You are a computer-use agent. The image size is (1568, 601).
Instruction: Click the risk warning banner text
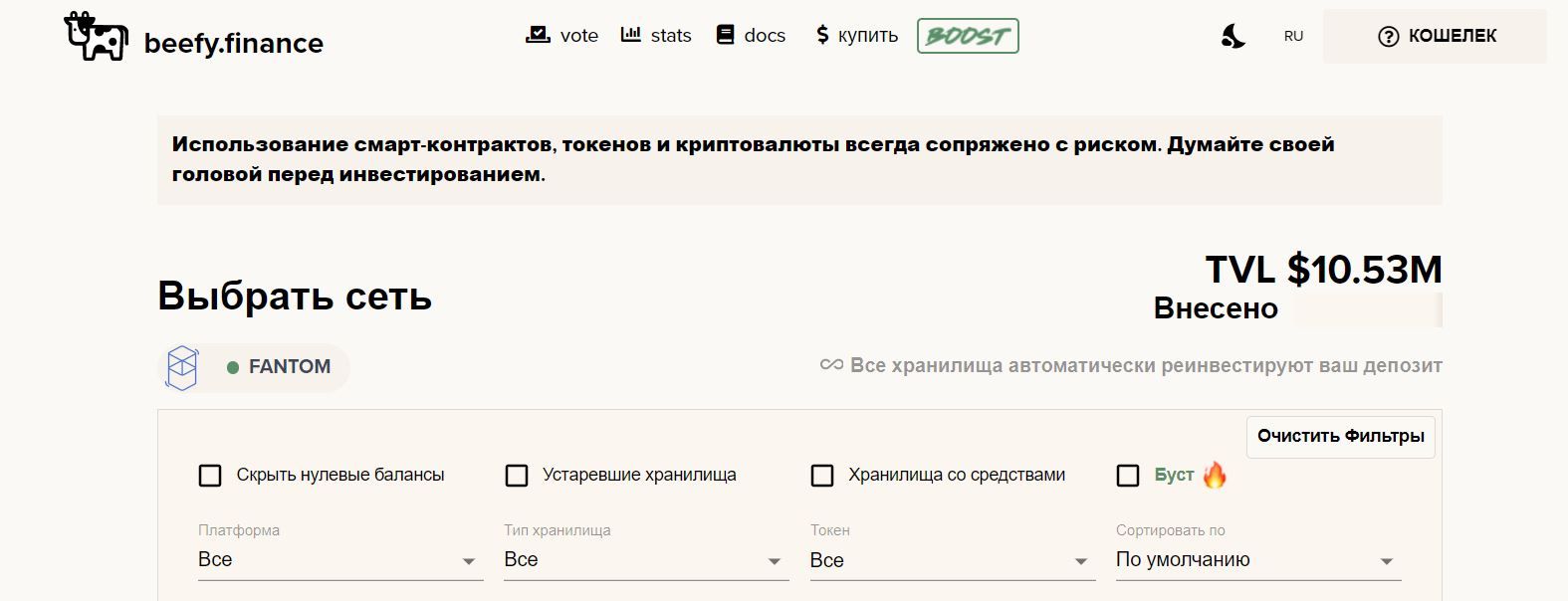click(x=753, y=159)
